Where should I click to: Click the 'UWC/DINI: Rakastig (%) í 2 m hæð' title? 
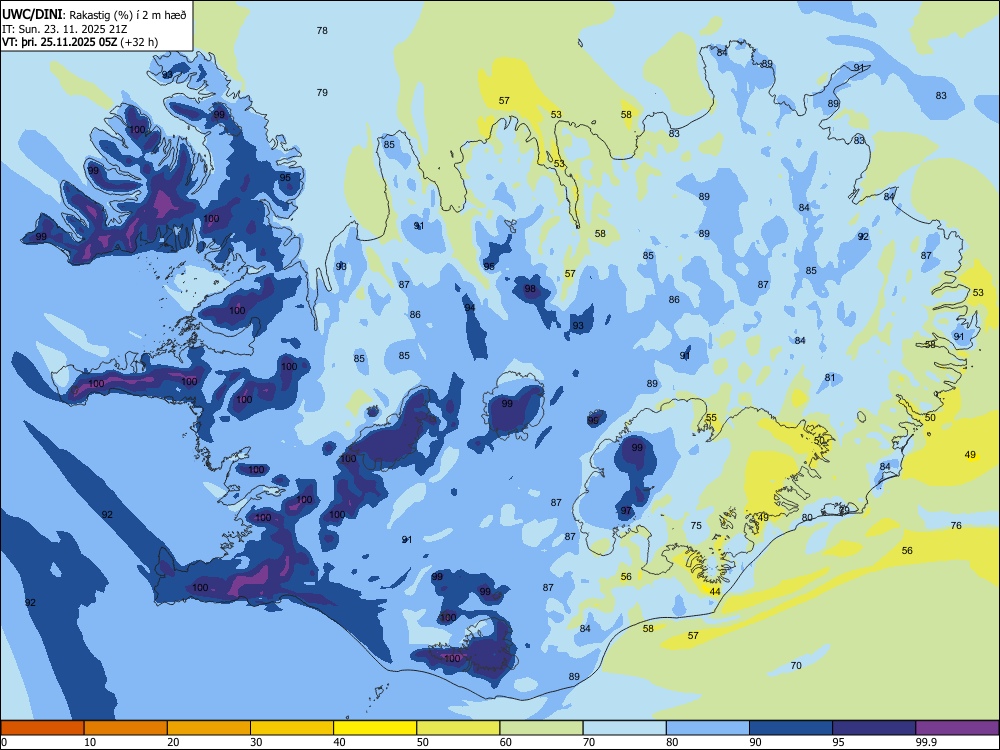pyautogui.click(x=94, y=15)
